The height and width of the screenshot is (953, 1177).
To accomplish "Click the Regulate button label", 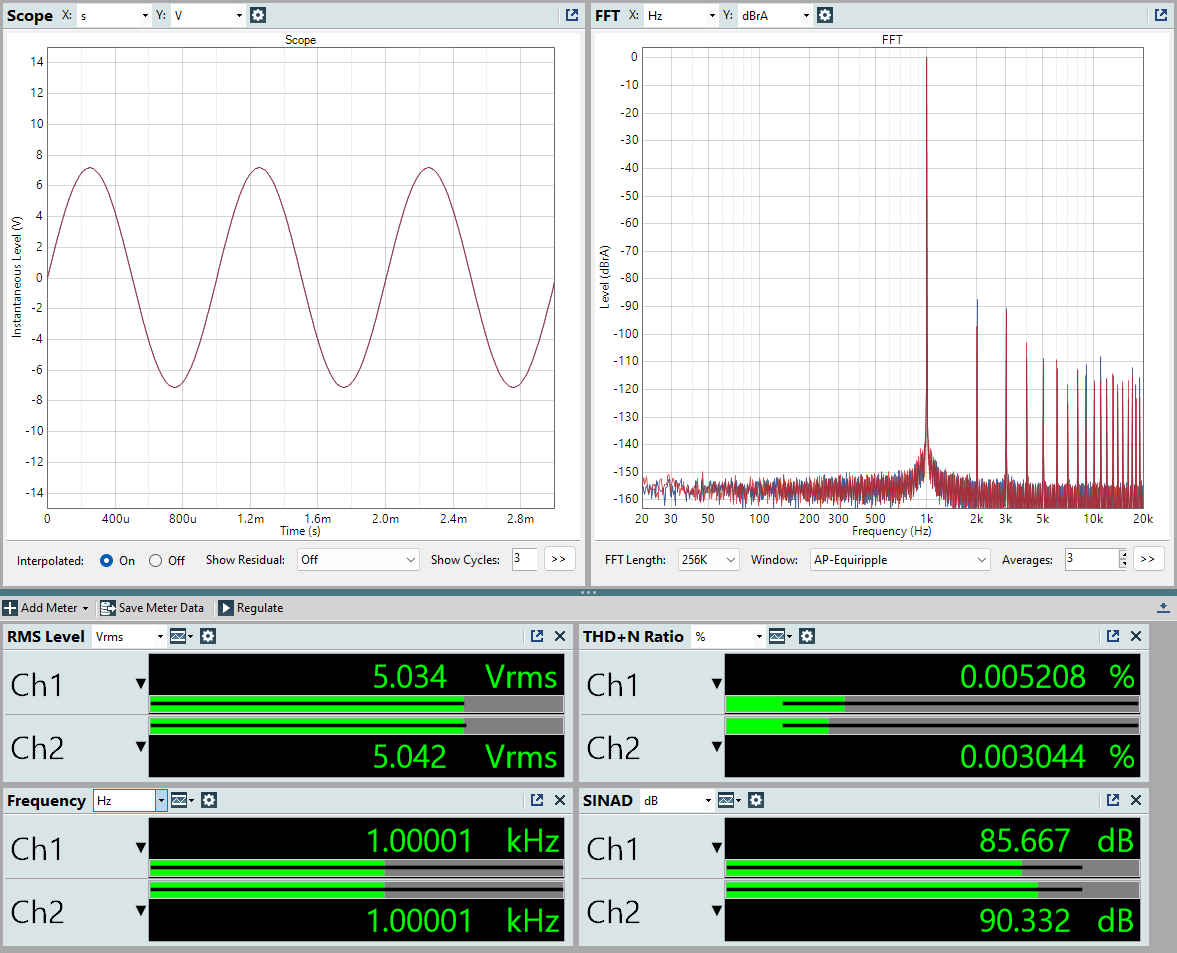I will coord(260,608).
